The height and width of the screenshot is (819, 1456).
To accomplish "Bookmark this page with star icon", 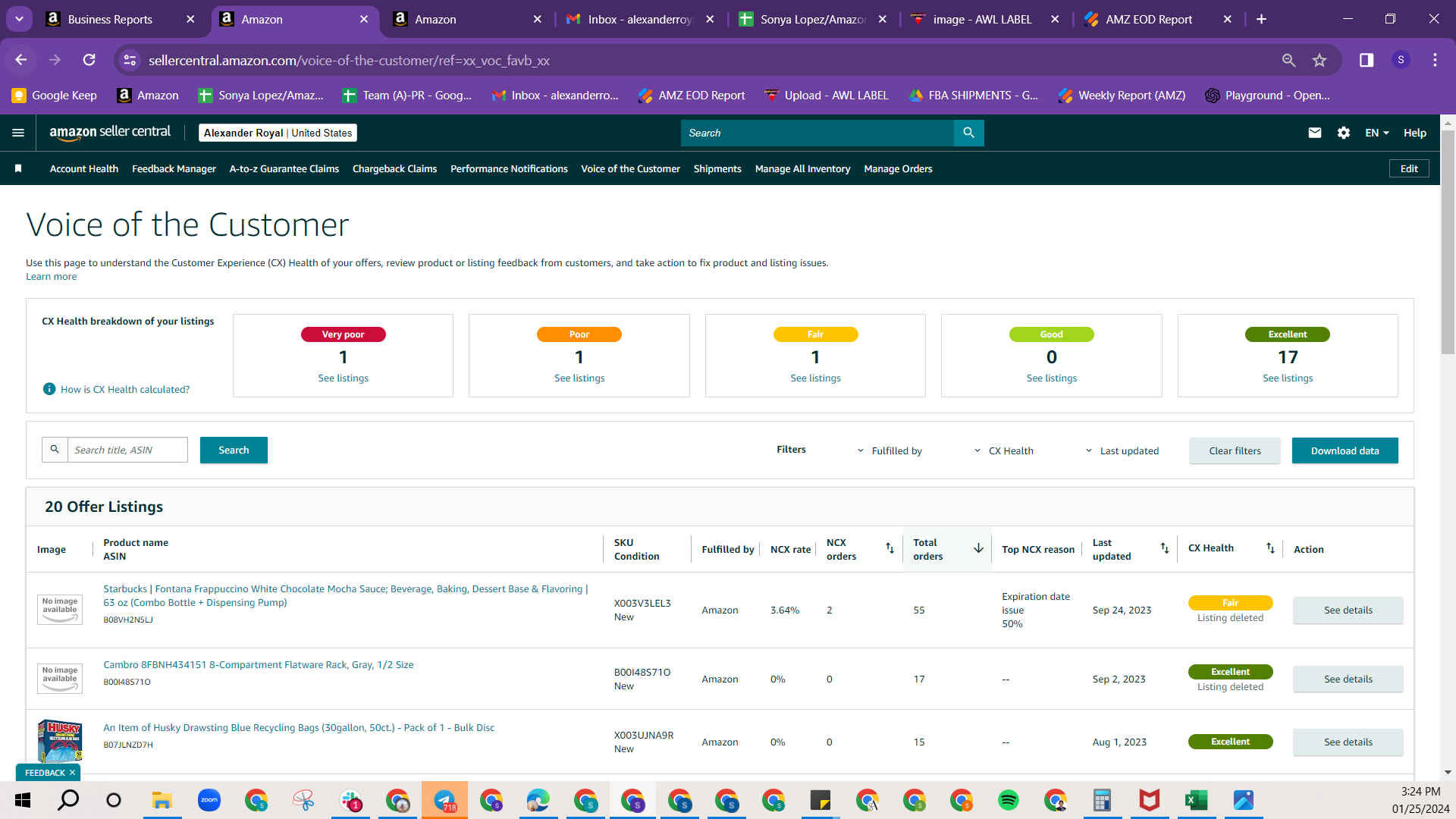I will (1319, 60).
